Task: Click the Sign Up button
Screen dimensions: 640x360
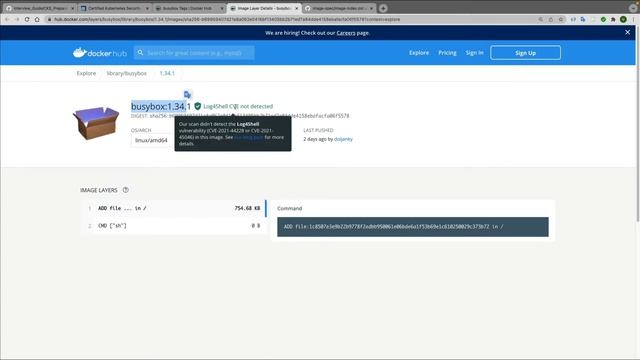Action: pyautogui.click(x=525, y=53)
